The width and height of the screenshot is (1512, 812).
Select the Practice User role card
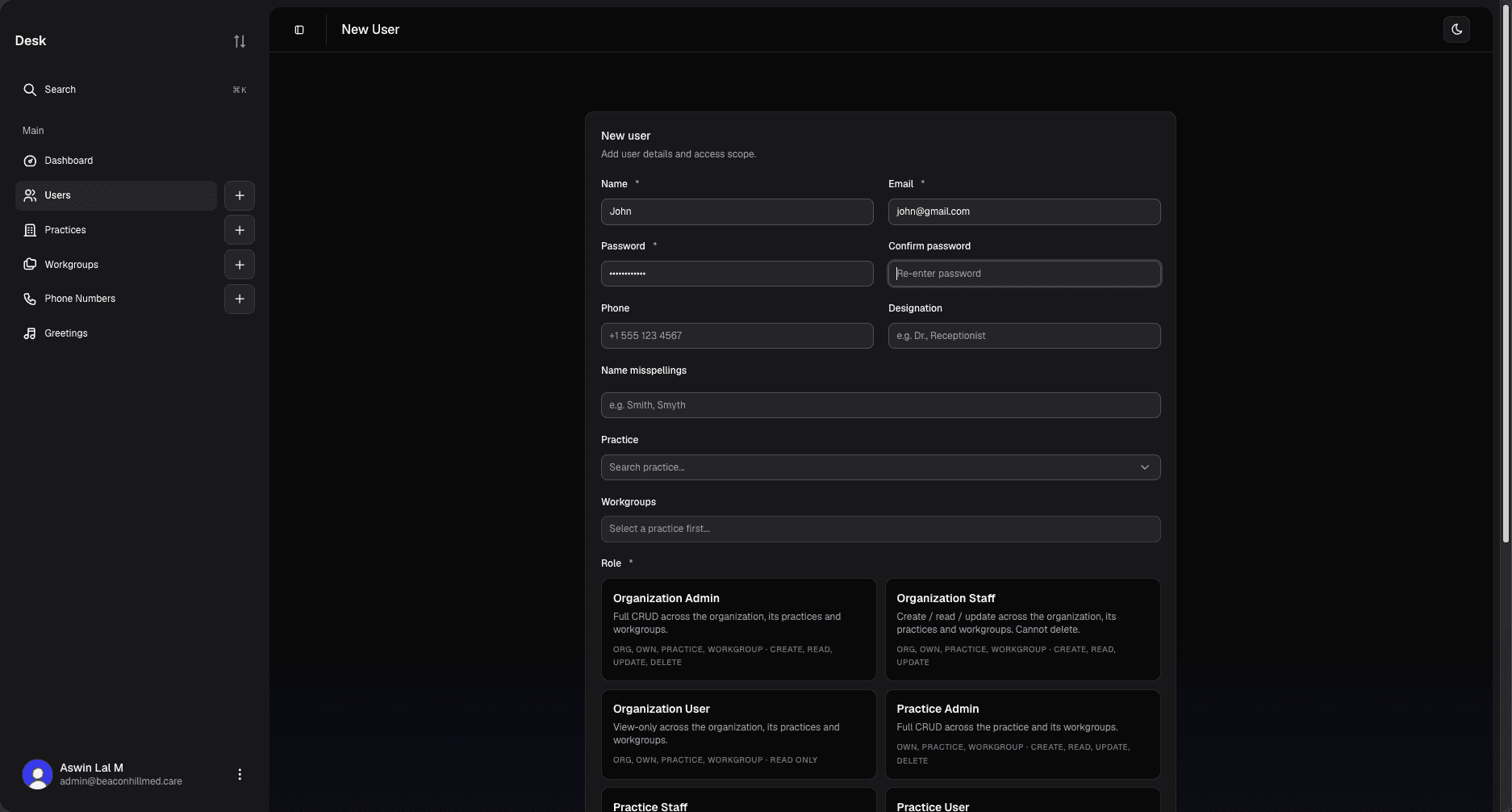[1022, 801]
